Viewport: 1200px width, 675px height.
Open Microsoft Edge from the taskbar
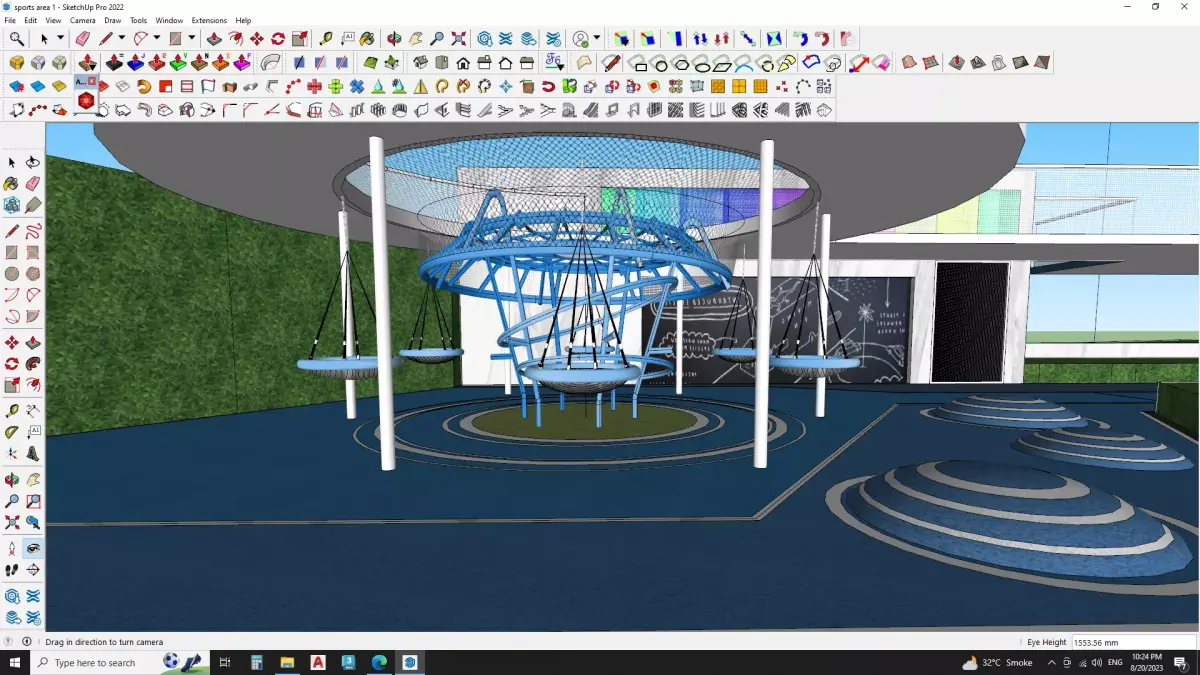[x=379, y=662]
